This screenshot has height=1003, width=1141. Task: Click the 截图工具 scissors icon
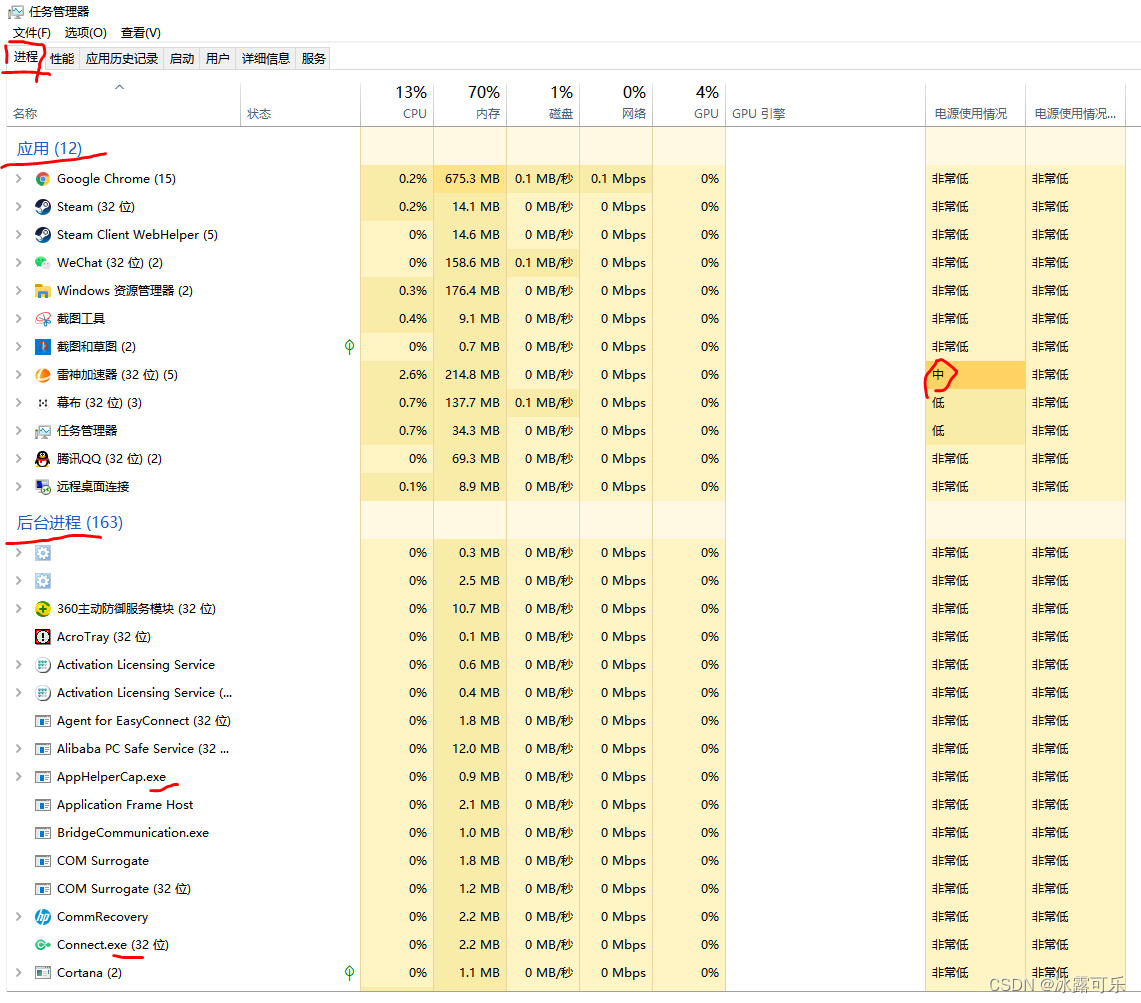click(x=43, y=319)
